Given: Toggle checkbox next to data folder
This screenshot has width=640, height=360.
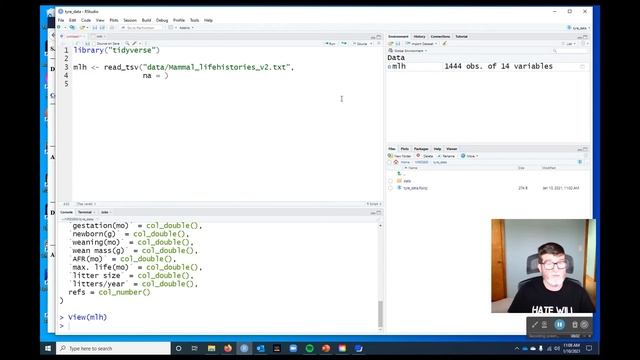Looking at the screenshot, I should (x=390, y=181).
